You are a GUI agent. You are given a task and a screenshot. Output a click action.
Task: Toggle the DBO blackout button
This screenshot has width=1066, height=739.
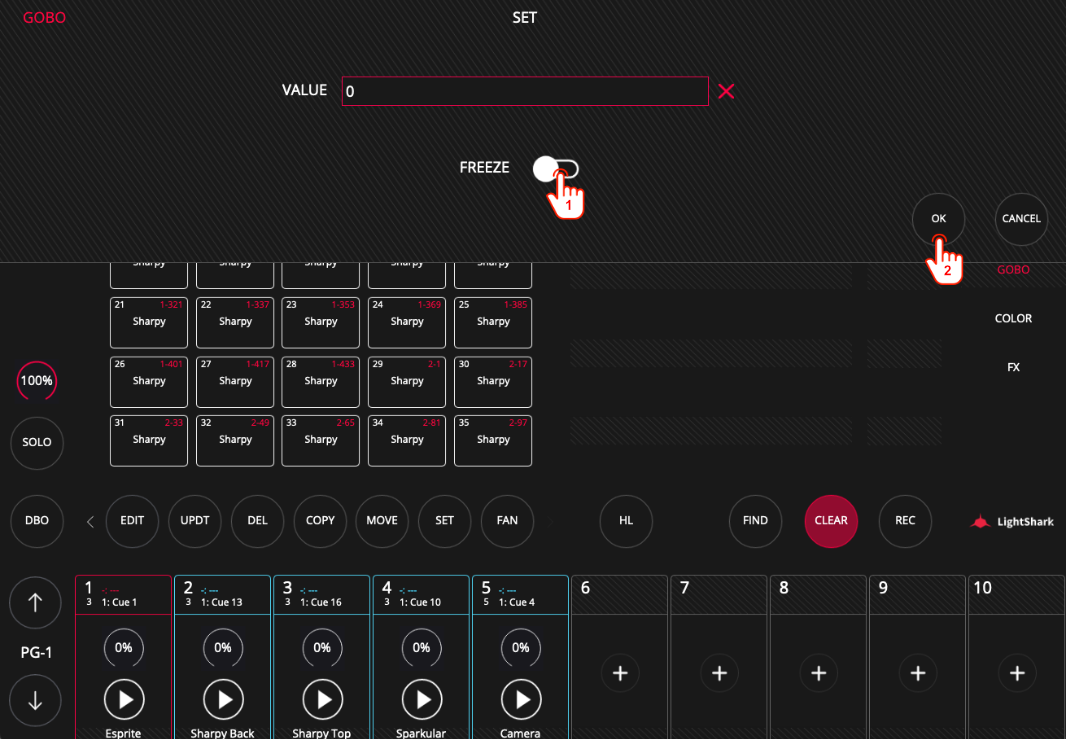pyautogui.click(x=37, y=521)
